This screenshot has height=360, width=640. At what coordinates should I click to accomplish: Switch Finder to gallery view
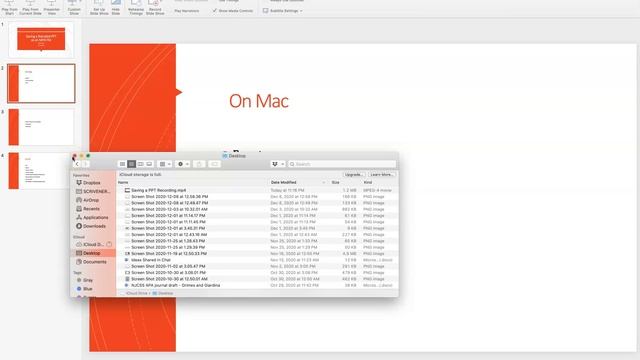(x=149, y=164)
